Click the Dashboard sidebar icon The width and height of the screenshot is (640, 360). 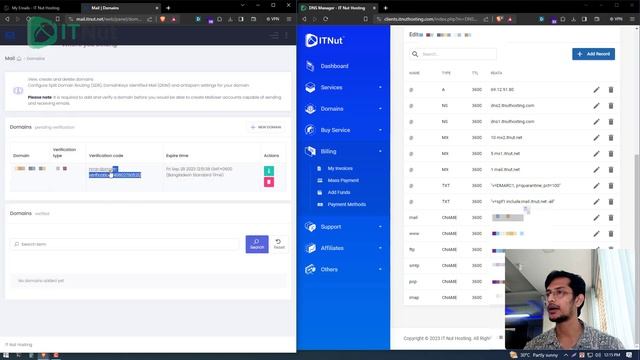310,66
